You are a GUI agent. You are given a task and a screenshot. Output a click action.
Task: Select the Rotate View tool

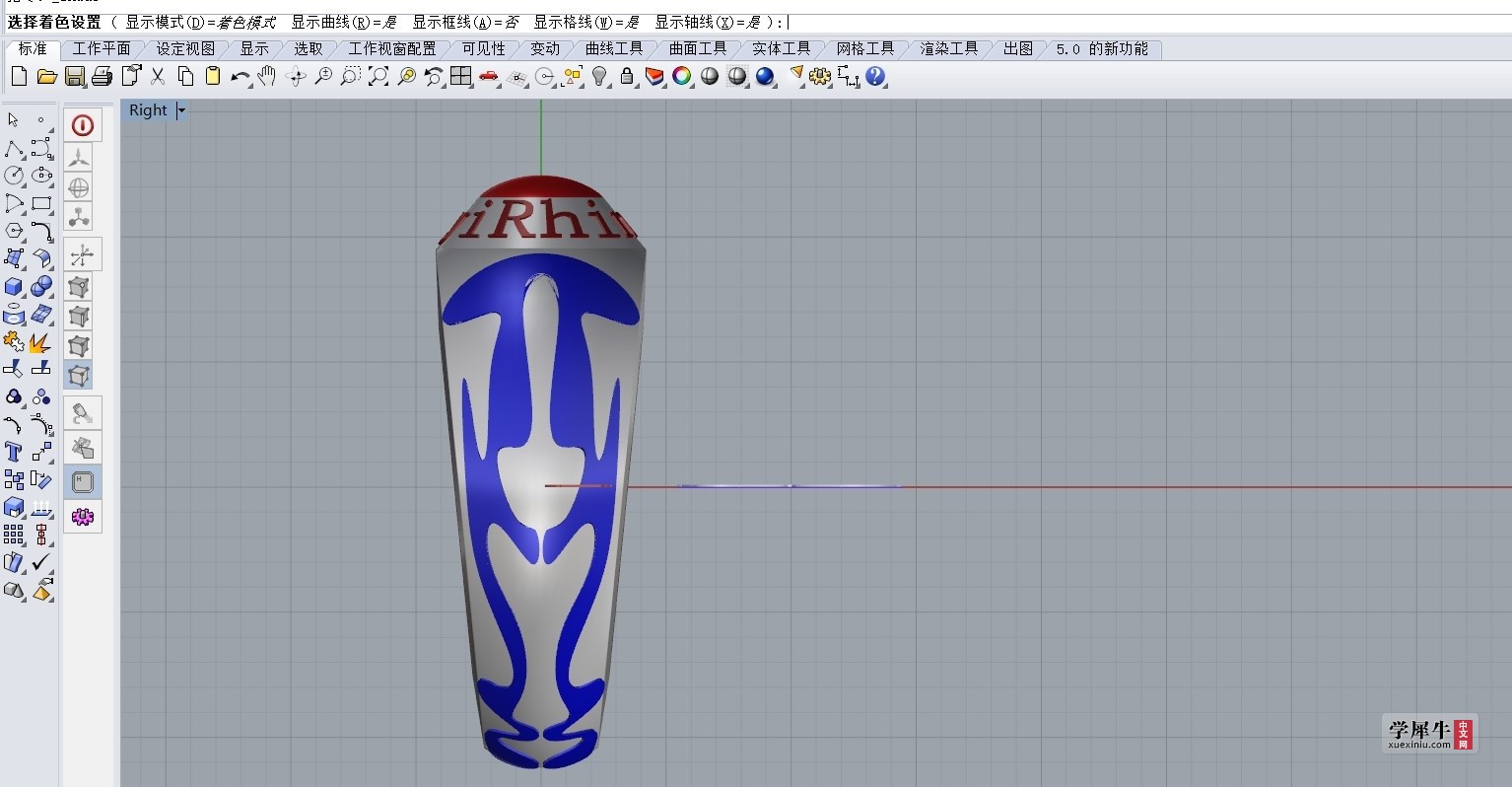pos(296,76)
